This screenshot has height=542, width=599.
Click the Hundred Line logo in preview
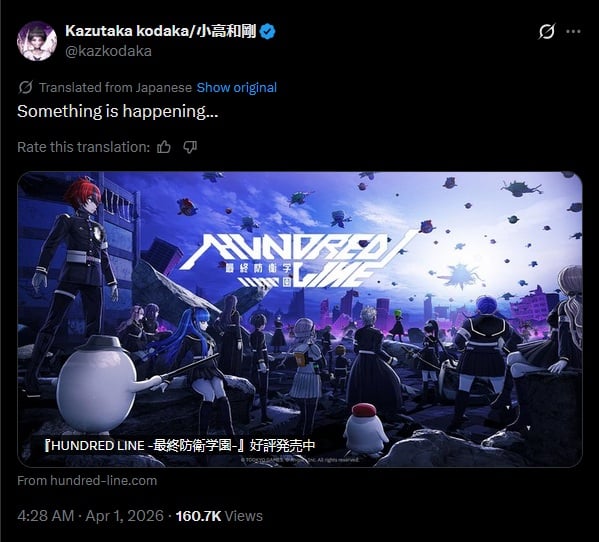click(298, 260)
